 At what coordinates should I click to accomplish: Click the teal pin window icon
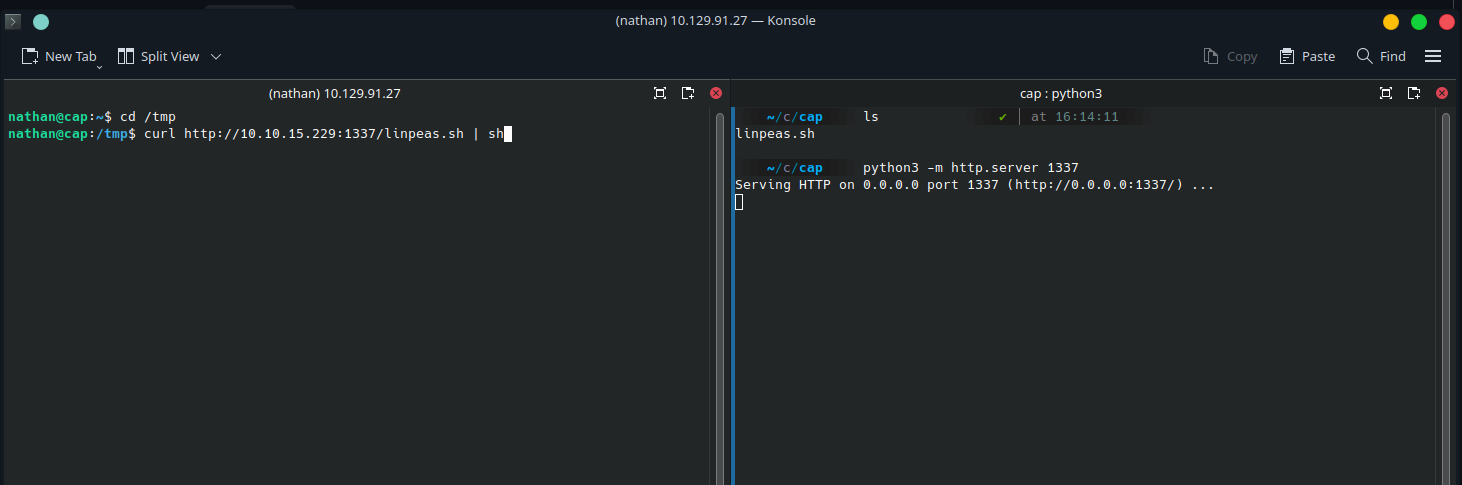click(x=40, y=21)
